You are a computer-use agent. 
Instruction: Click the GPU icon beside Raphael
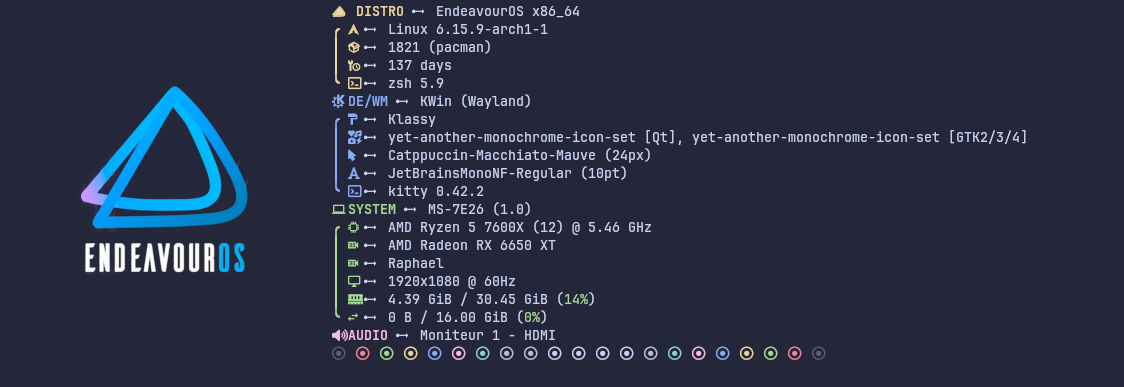coord(353,263)
